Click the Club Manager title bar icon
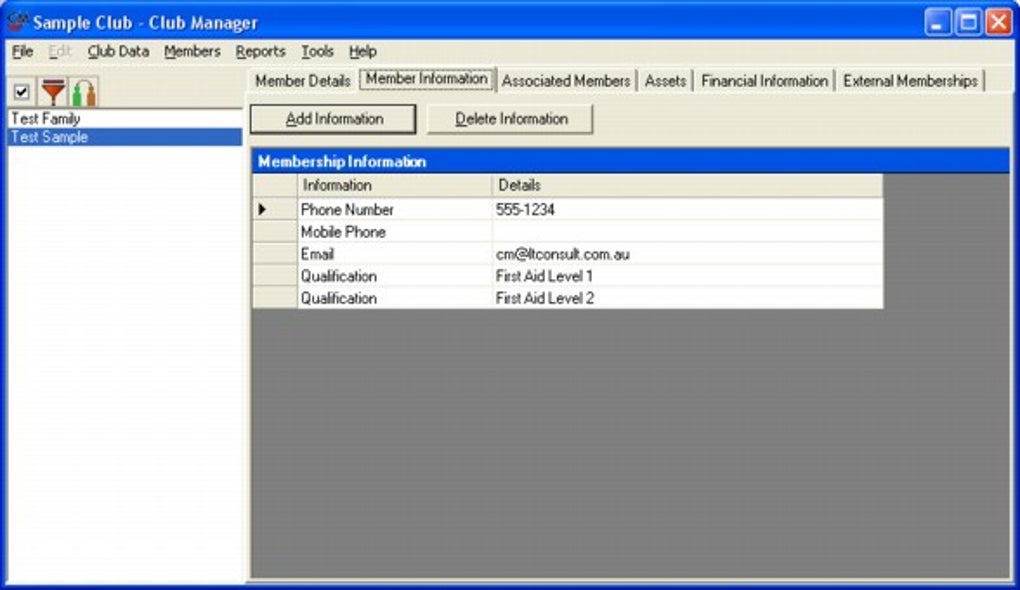Viewport: 1020px width, 590px height. (16, 22)
